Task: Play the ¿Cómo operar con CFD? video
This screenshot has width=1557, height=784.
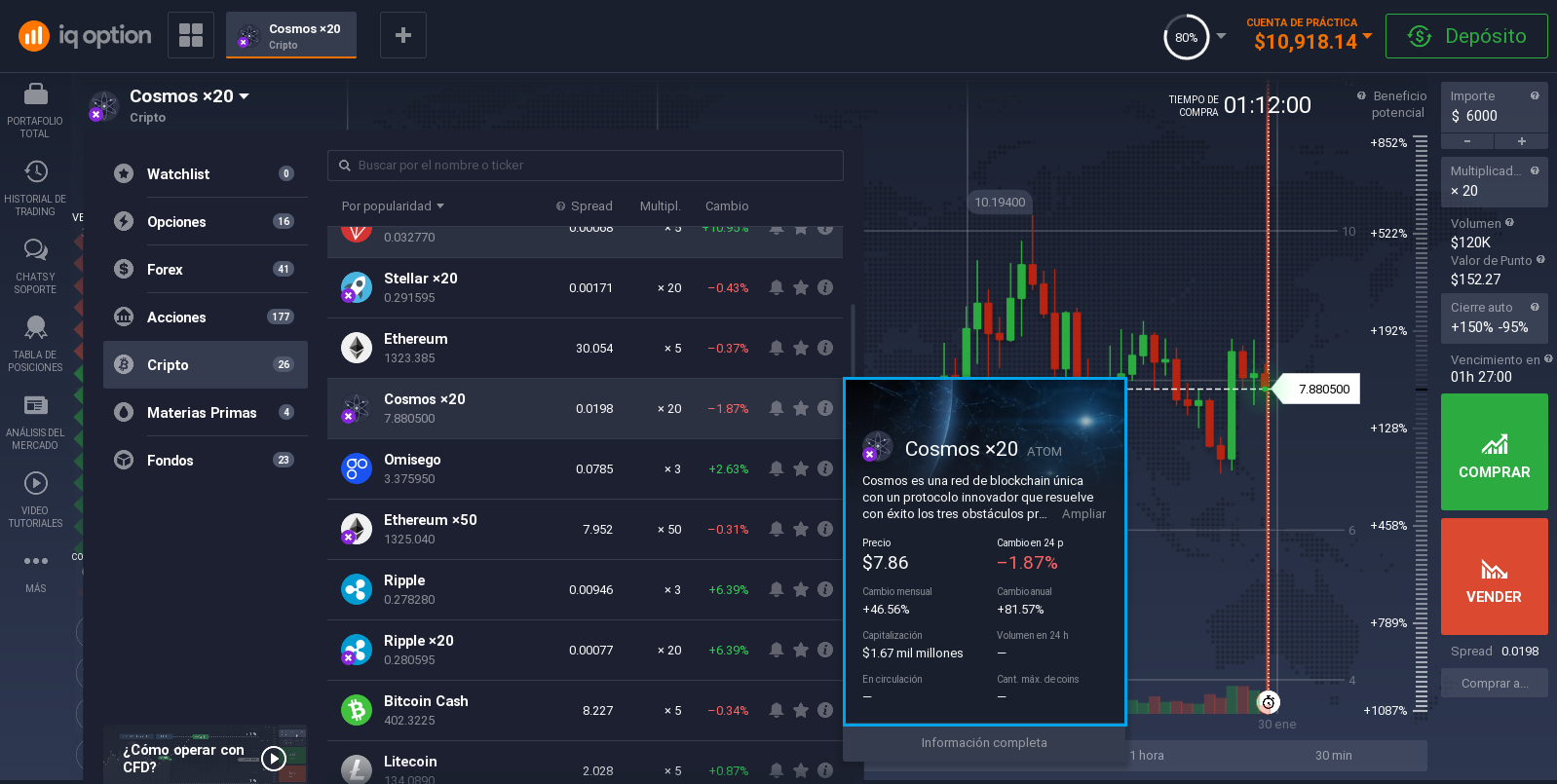Action: (274, 758)
